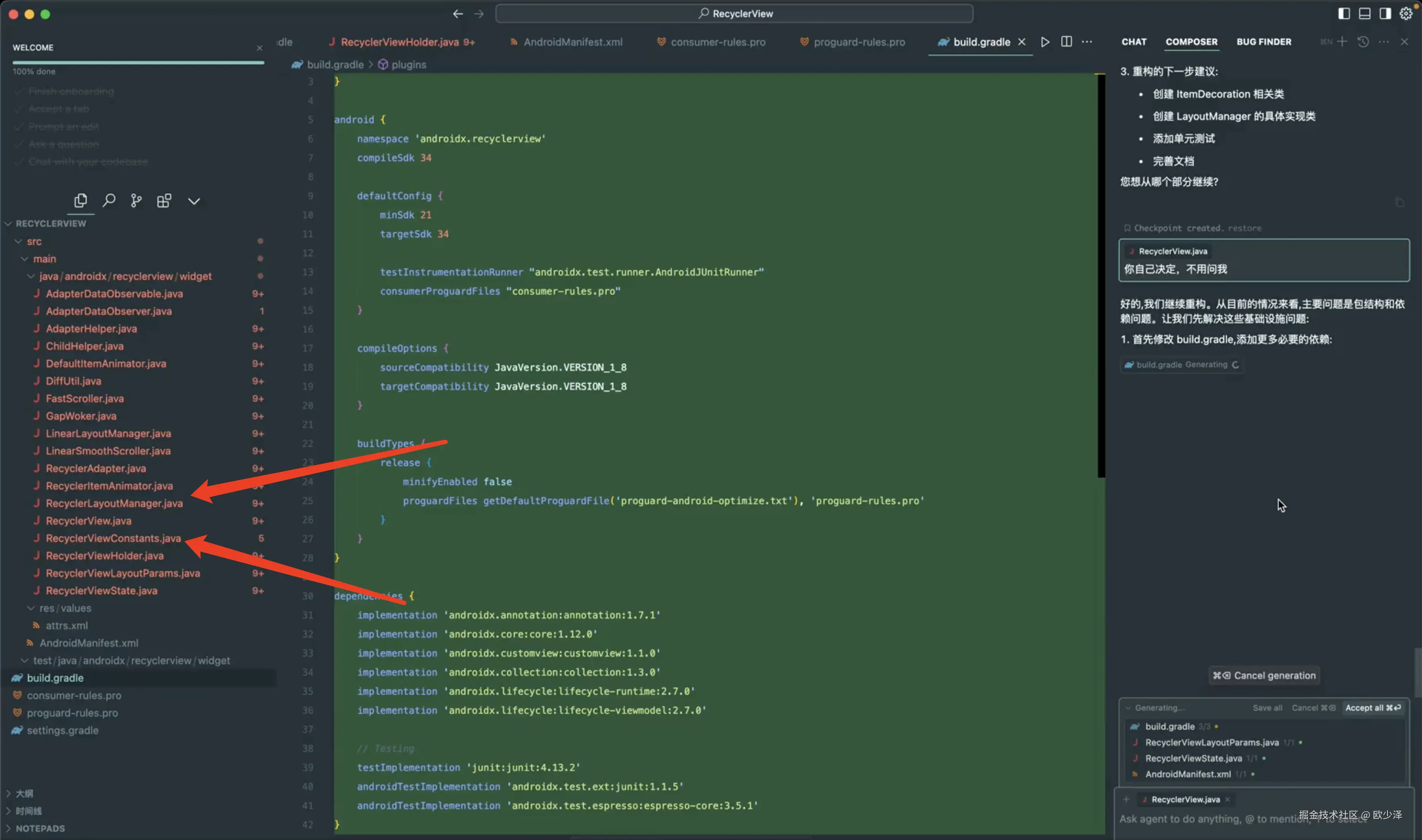This screenshot has width=1422, height=840.
Task: Open composer history clock icon
Action: coord(1363,42)
